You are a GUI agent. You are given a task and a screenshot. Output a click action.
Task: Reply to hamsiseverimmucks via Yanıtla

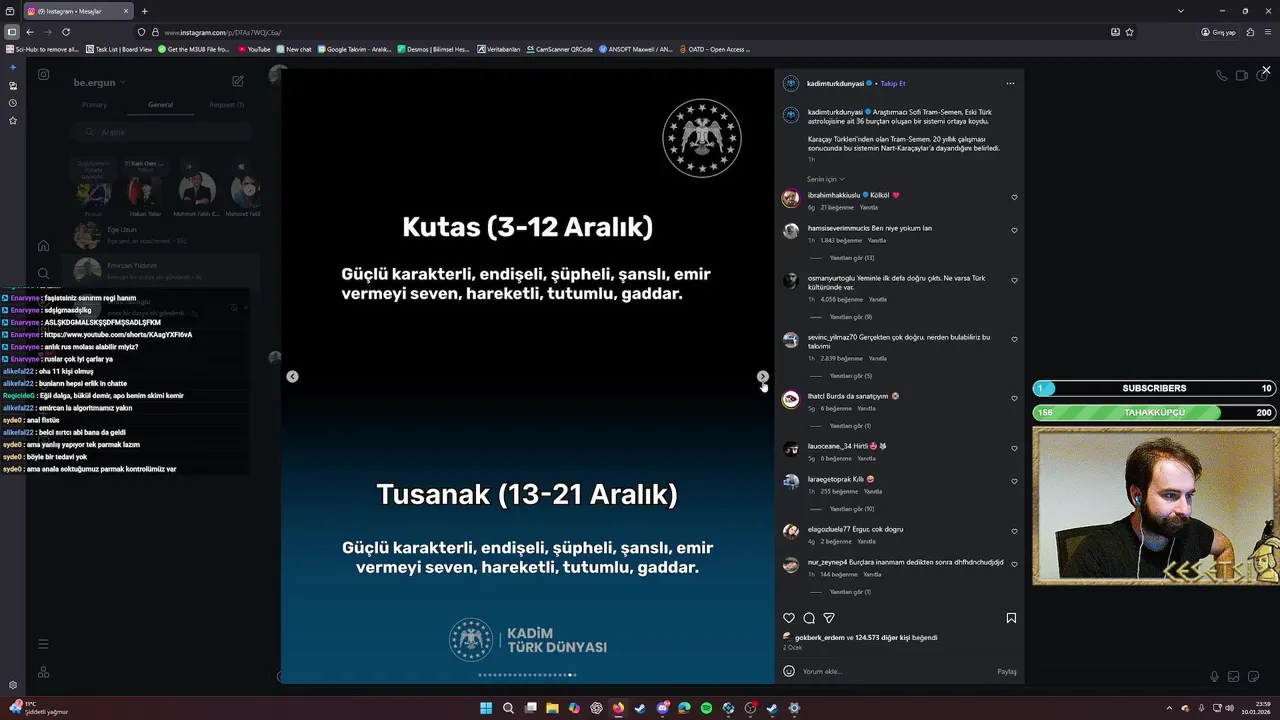pos(877,241)
